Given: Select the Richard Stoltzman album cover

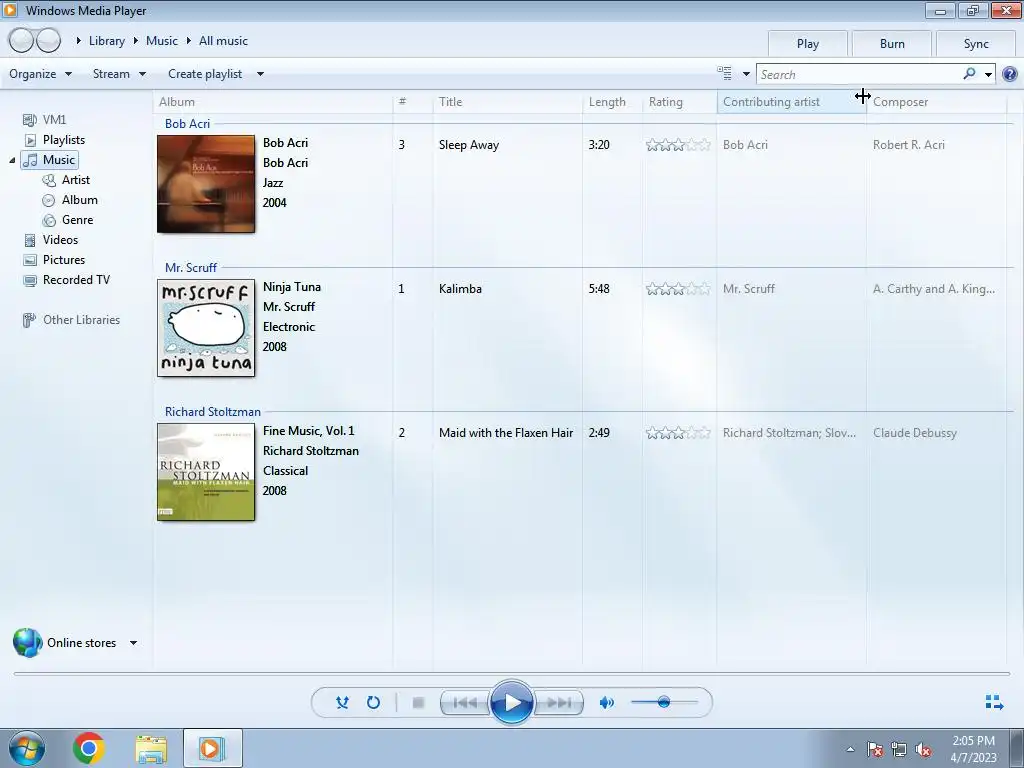Looking at the screenshot, I should pos(206,472).
